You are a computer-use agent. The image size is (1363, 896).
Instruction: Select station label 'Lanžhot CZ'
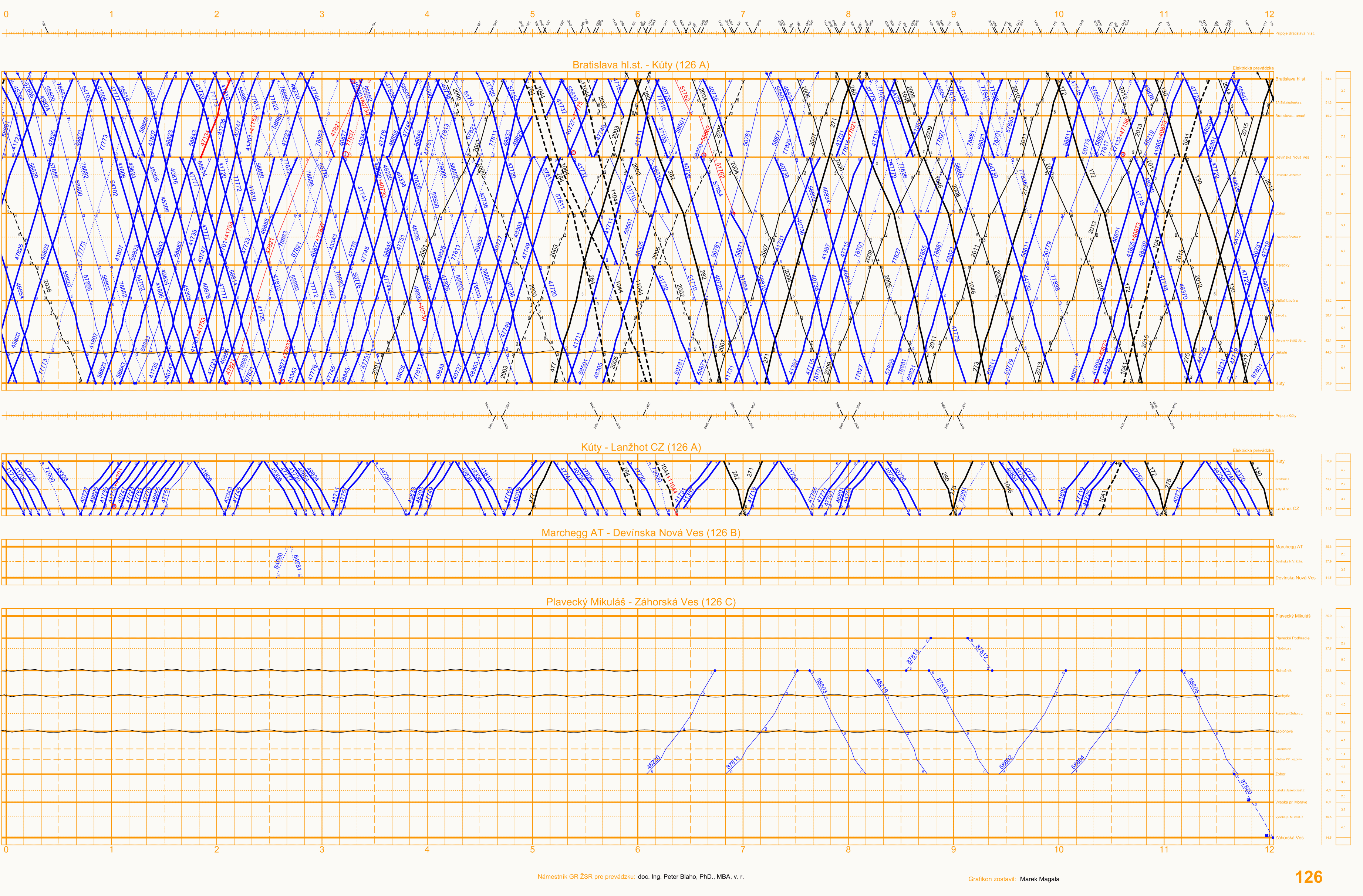pyautogui.click(x=1287, y=508)
